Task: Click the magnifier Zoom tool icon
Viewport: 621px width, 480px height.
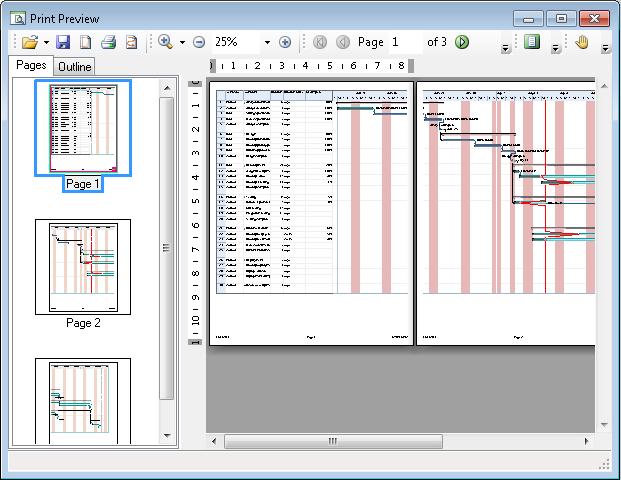Action: pos(165,42)
